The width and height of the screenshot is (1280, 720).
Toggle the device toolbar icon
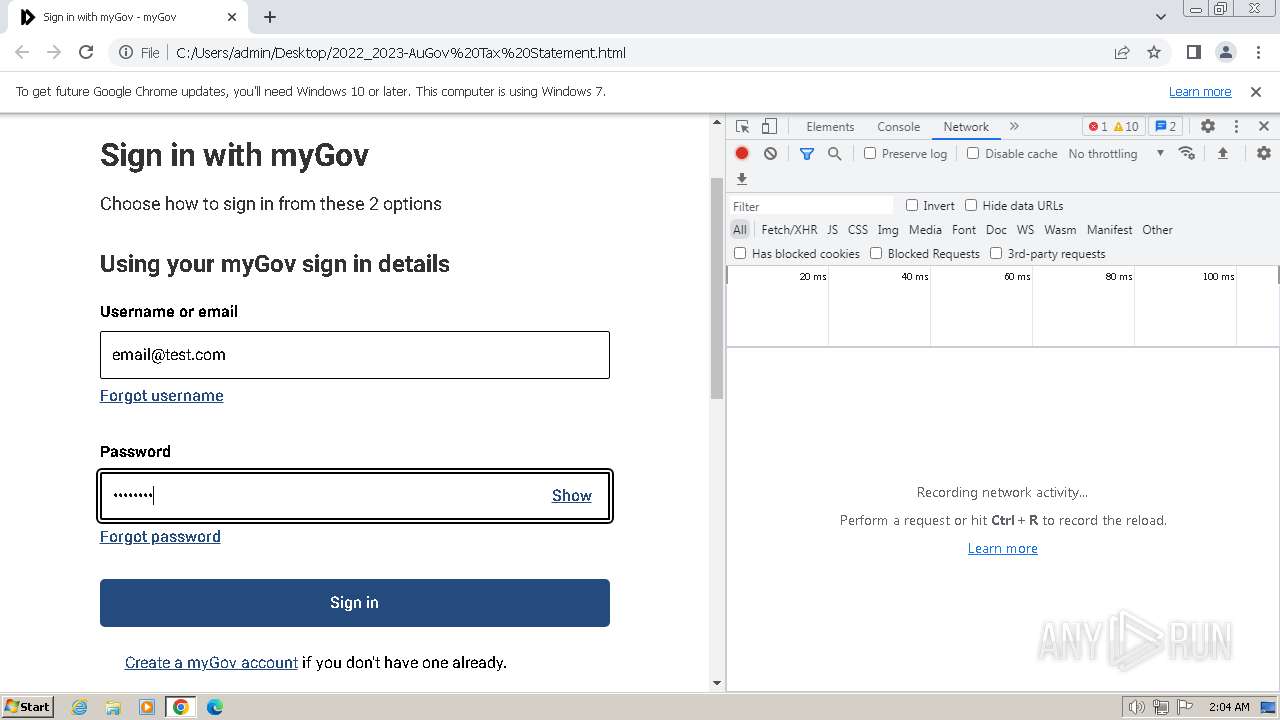point(769,126)
